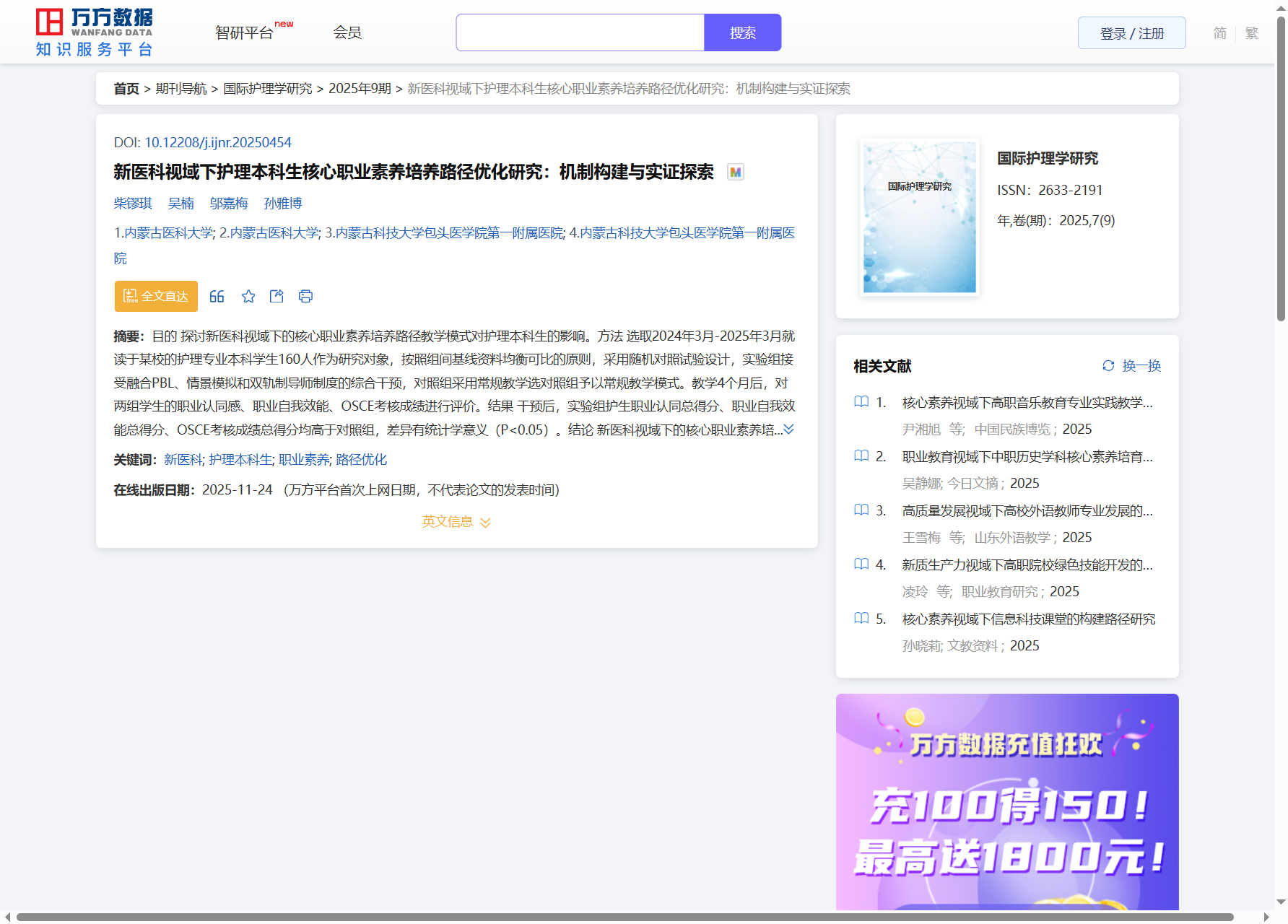Click book icon for related document 5
The height and width of the screenshot is (924, 1288).
click(861, 619)
